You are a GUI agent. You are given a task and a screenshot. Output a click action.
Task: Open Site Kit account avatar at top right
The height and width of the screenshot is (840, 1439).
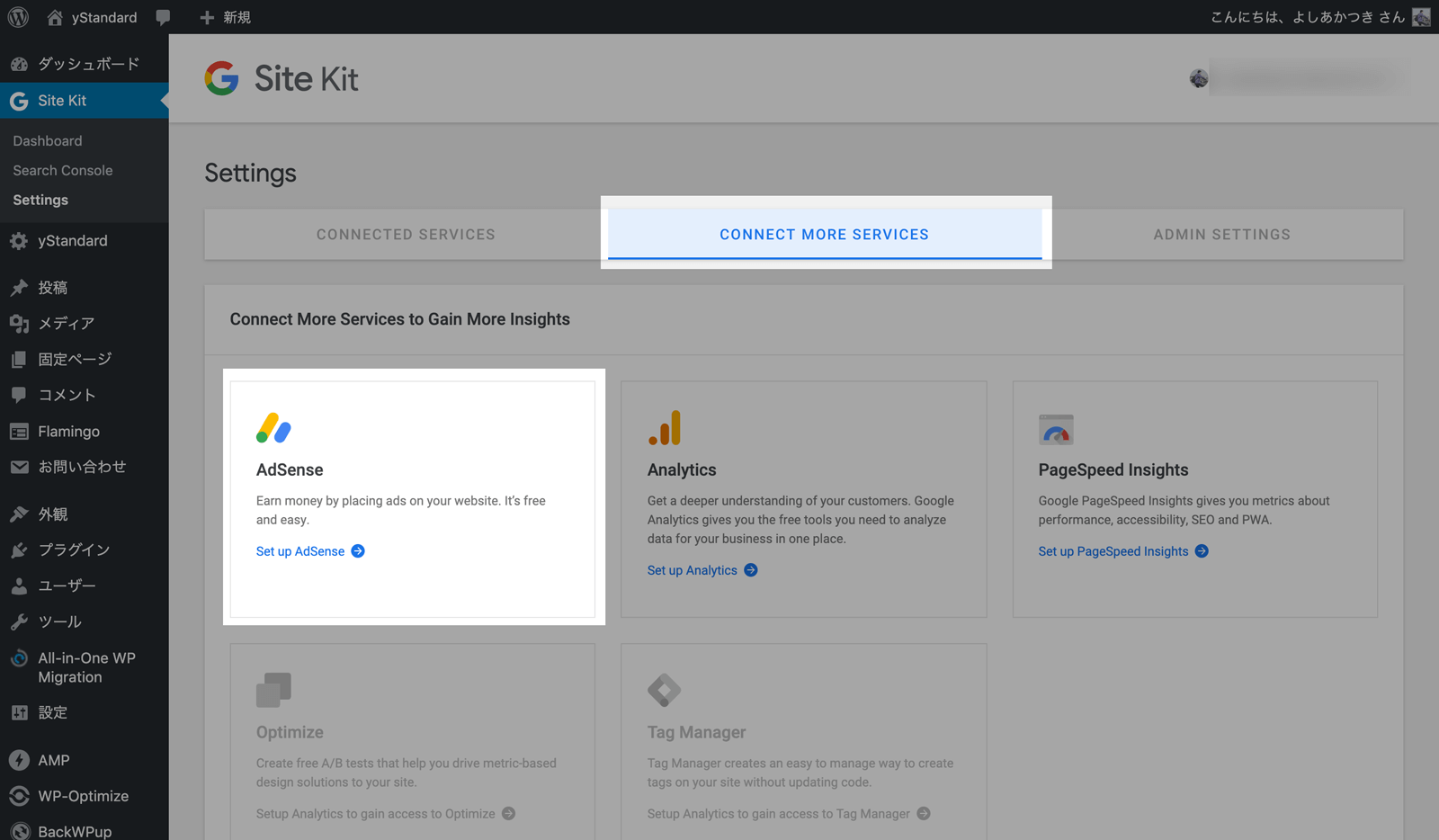(1199, 79)
